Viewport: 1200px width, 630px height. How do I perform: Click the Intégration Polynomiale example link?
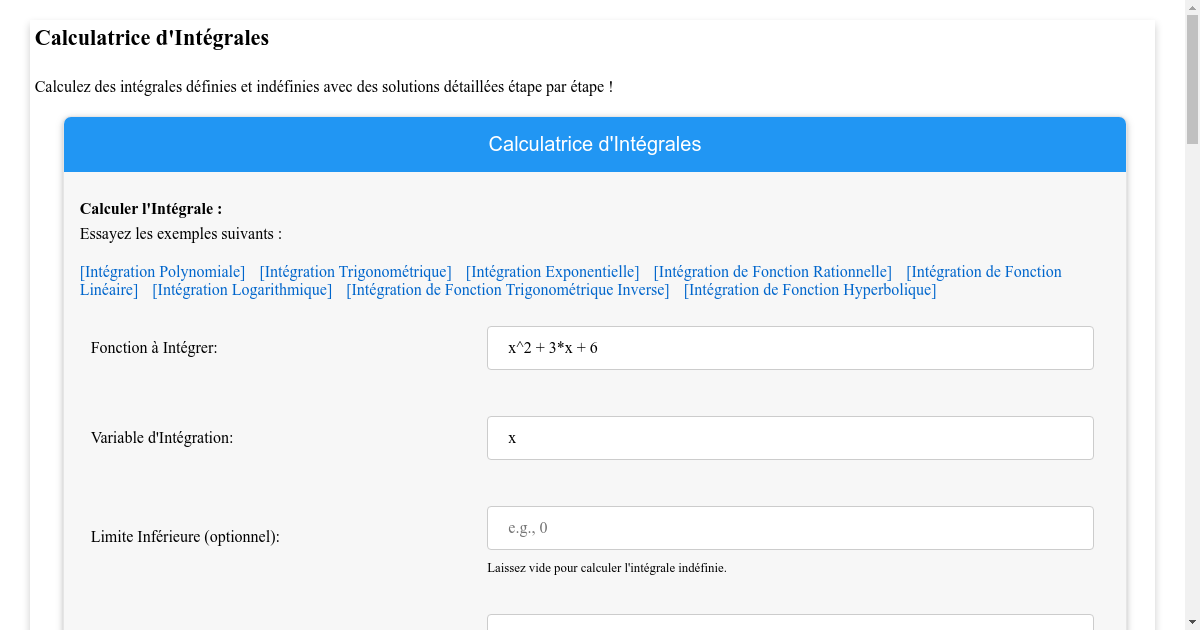click(162, 271)
